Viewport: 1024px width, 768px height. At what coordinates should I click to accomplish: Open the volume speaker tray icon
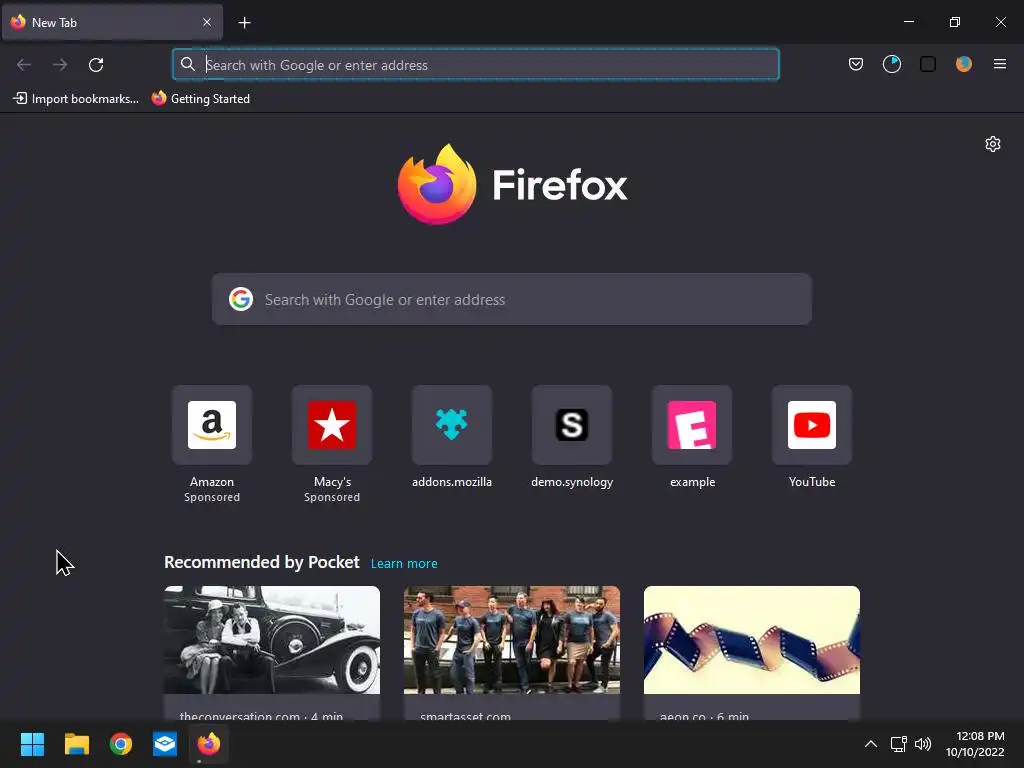923,744
